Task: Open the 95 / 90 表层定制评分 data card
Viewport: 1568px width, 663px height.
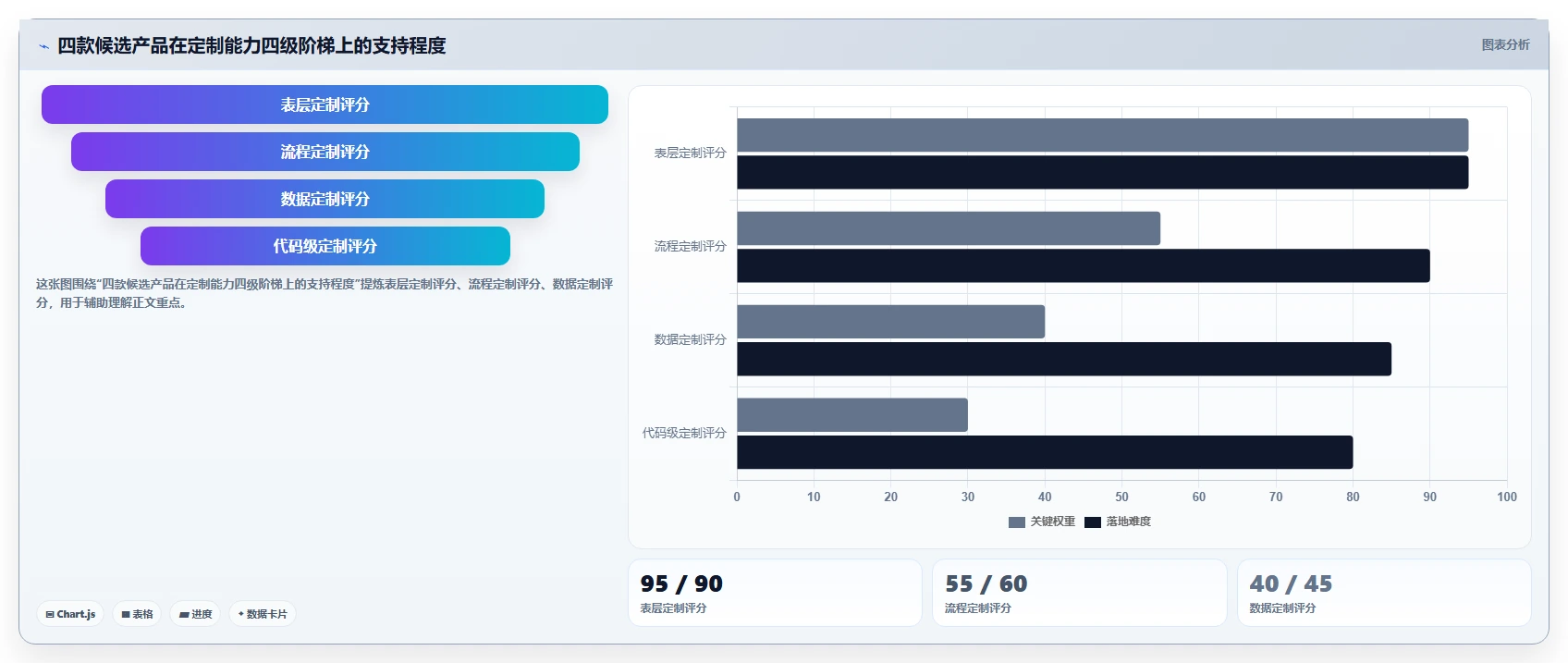Action: 775,593
